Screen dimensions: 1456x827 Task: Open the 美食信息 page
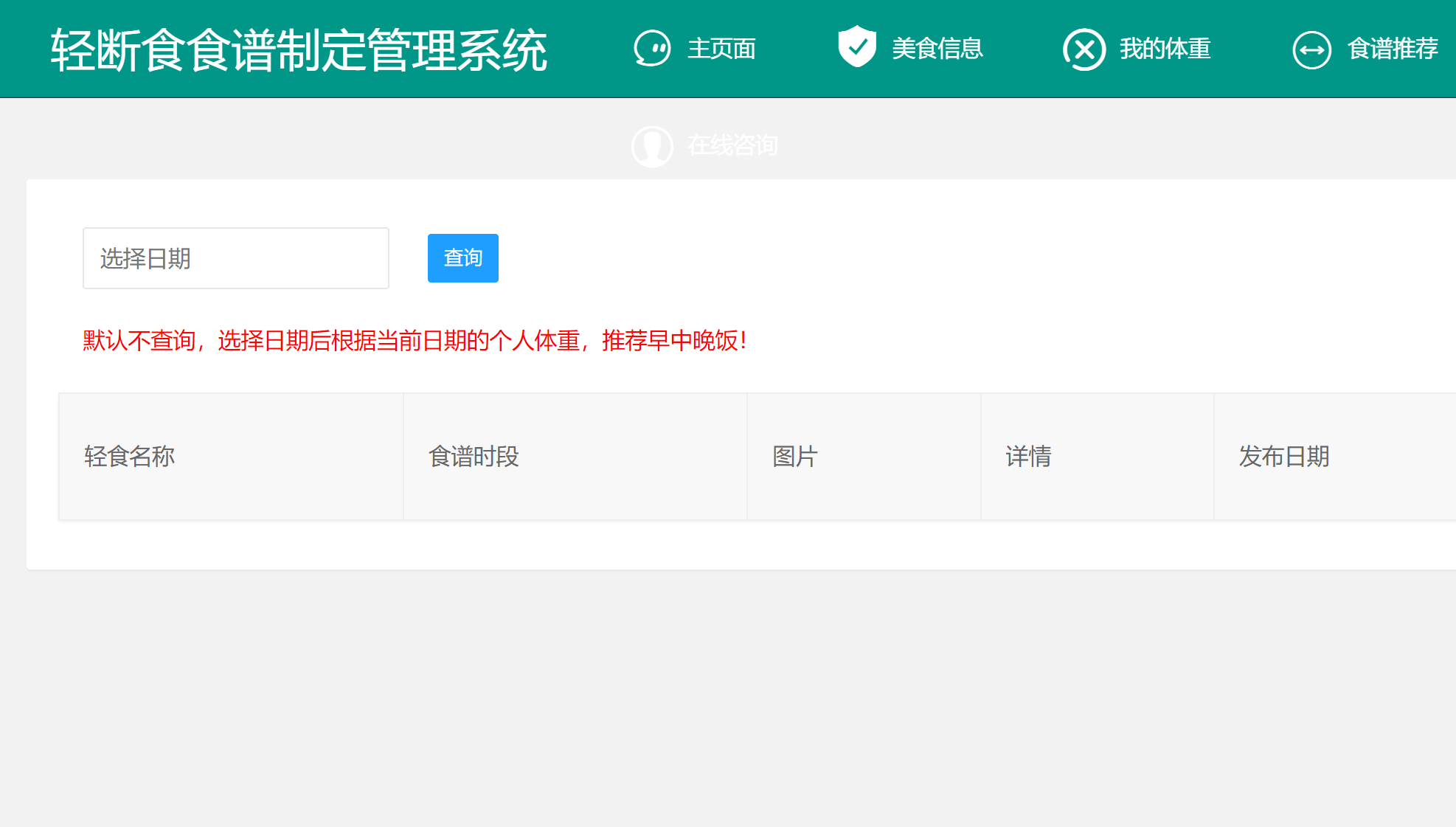tap(937, 47)
